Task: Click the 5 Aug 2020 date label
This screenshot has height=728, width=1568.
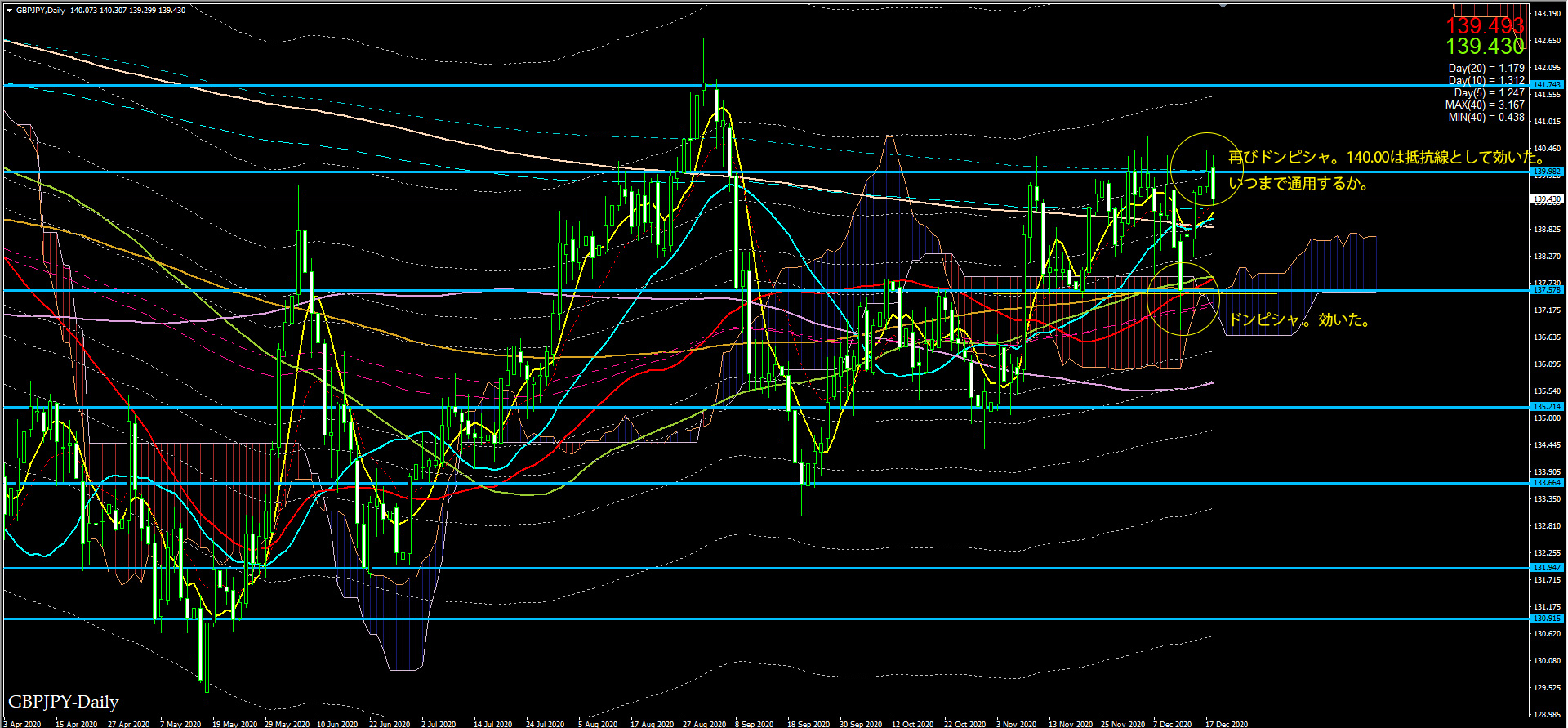Action: [x=598, y=724]
